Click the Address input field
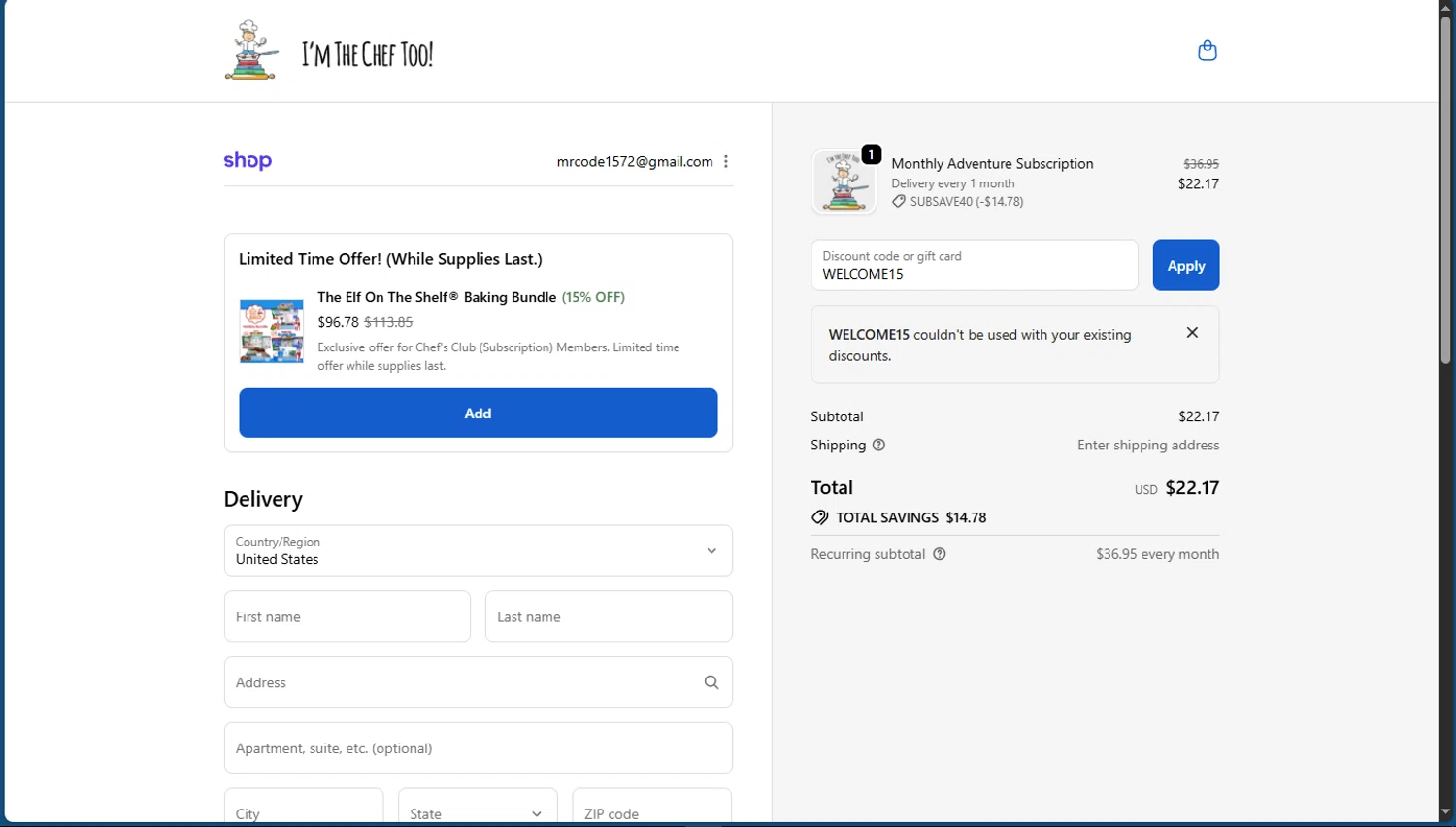Viewport: 1456px width, 827px height. 478,682
